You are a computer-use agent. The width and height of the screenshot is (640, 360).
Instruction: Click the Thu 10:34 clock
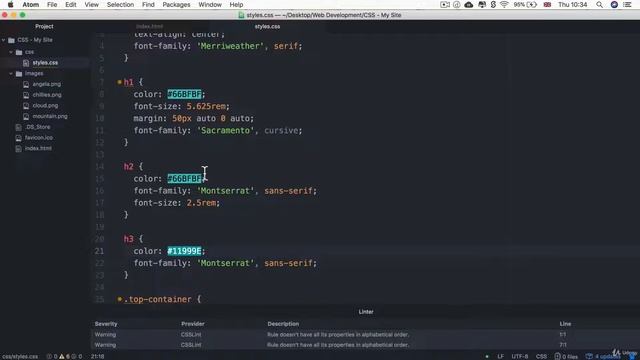click(573, 4)
